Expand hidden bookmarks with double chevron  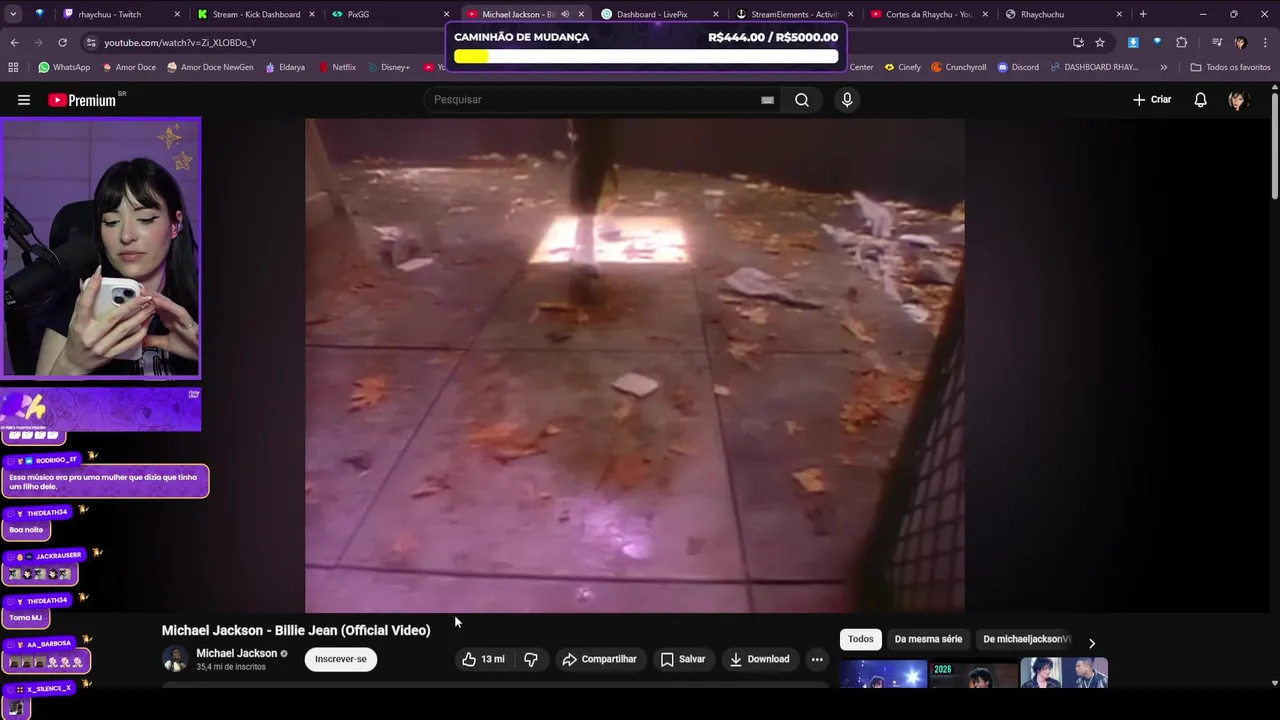click(x=1163, y=67)
